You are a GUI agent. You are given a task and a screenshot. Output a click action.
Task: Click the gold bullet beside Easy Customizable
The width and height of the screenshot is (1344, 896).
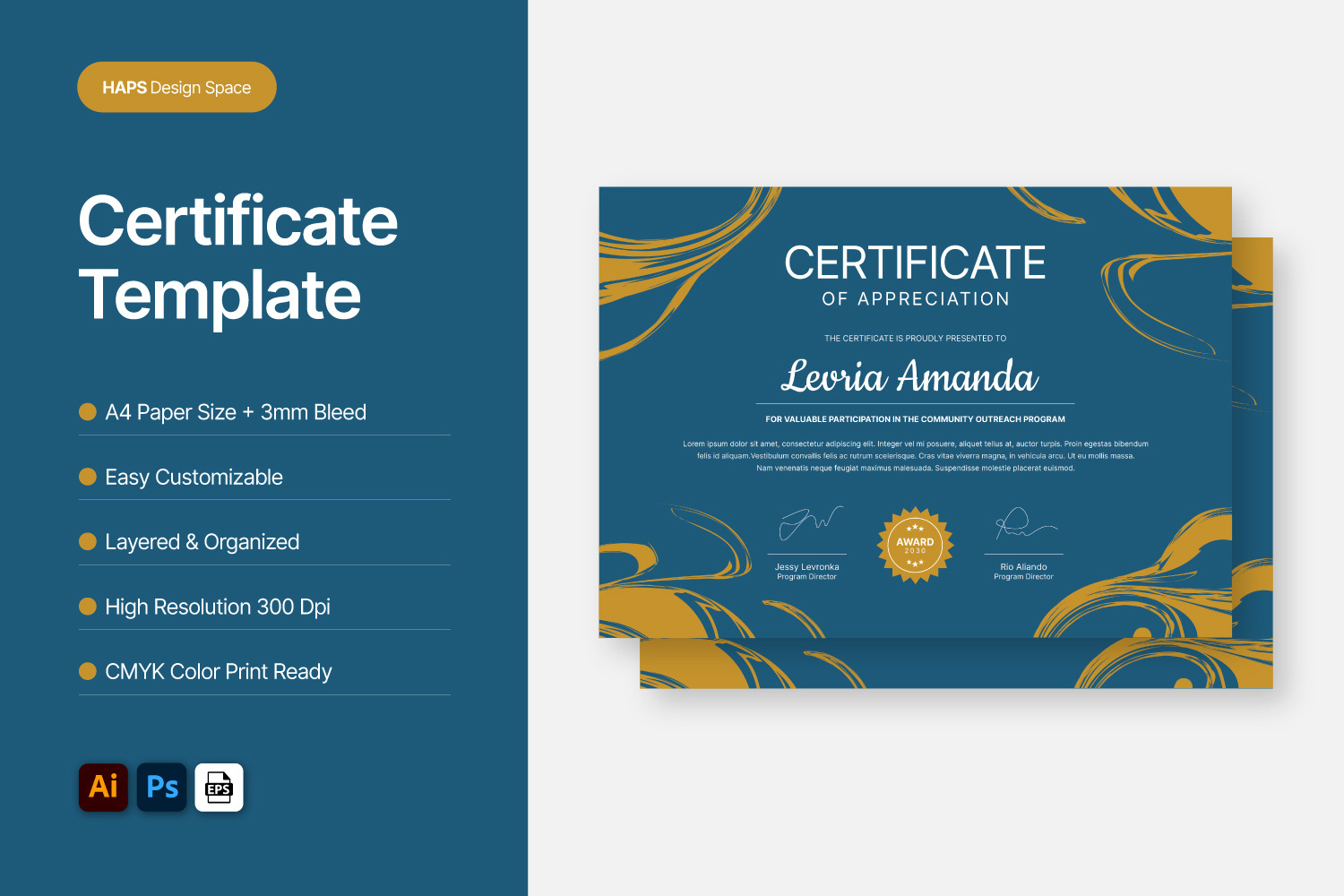88,477
